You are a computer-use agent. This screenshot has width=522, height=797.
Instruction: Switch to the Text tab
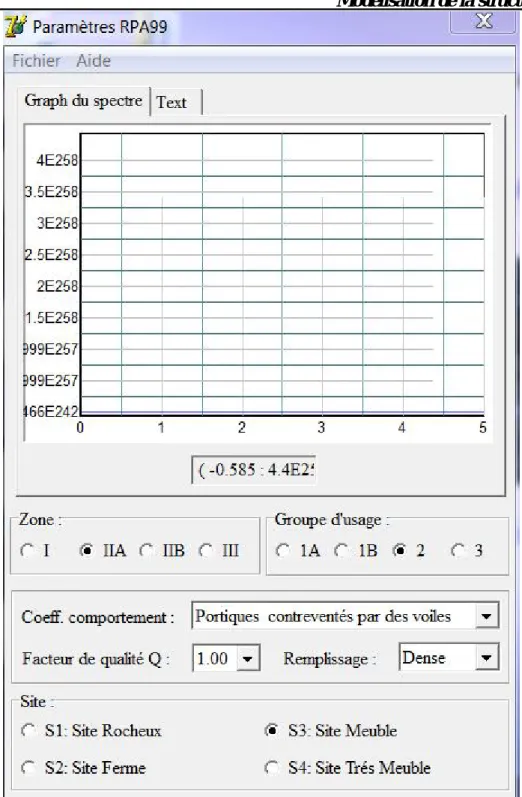tap(171, 102)
